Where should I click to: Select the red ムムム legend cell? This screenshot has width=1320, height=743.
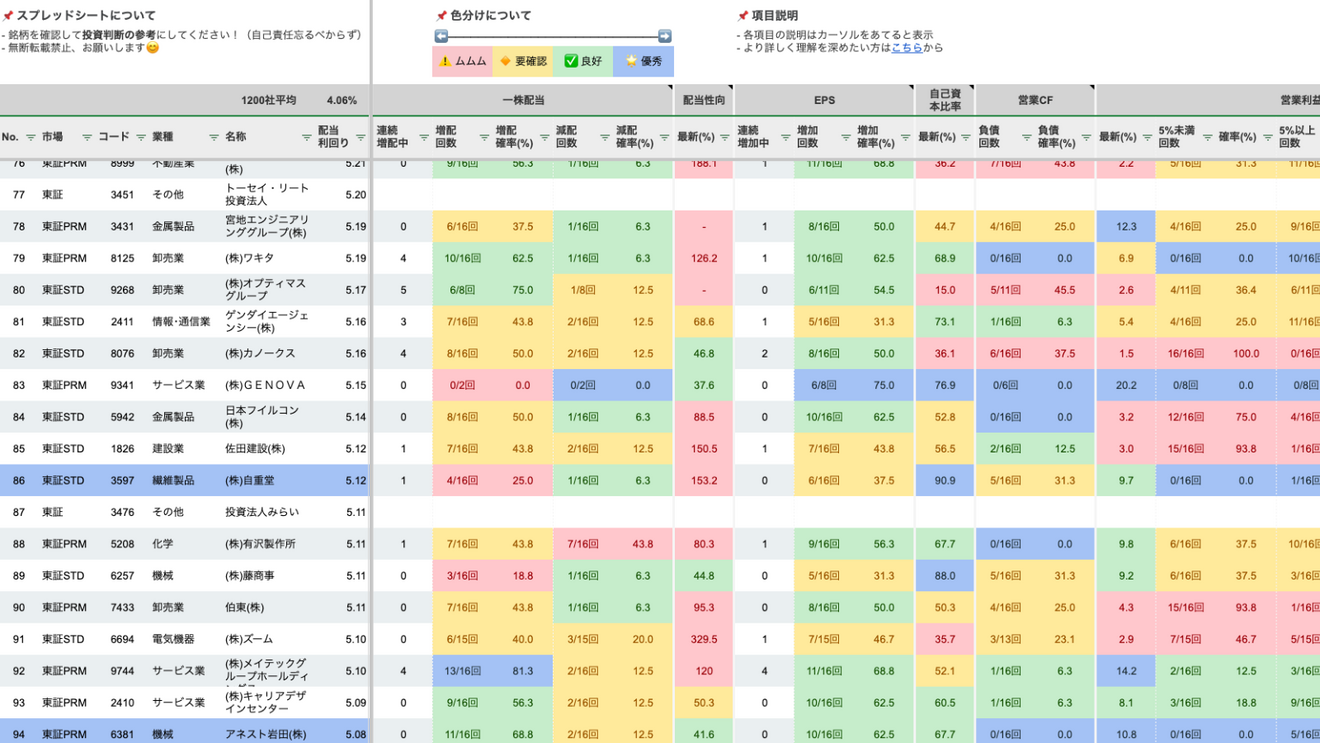point(462,61)
